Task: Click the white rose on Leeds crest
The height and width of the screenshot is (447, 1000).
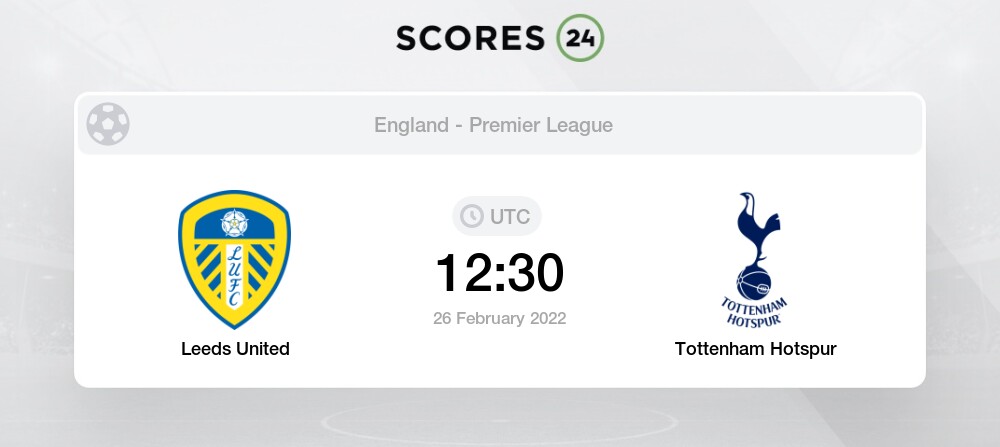Action: [x=236, y=223]
